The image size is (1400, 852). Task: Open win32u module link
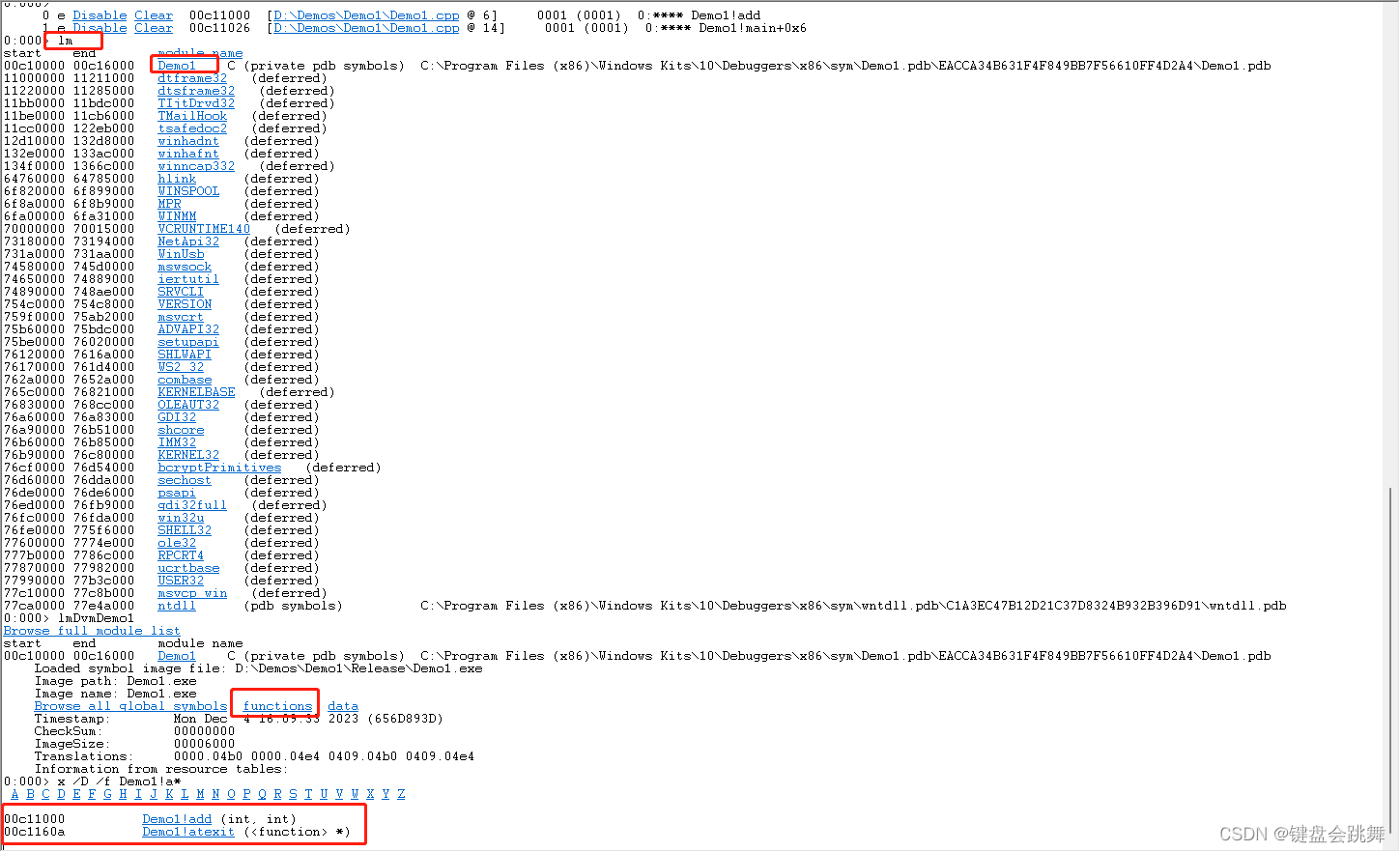(x=181, y=518)
